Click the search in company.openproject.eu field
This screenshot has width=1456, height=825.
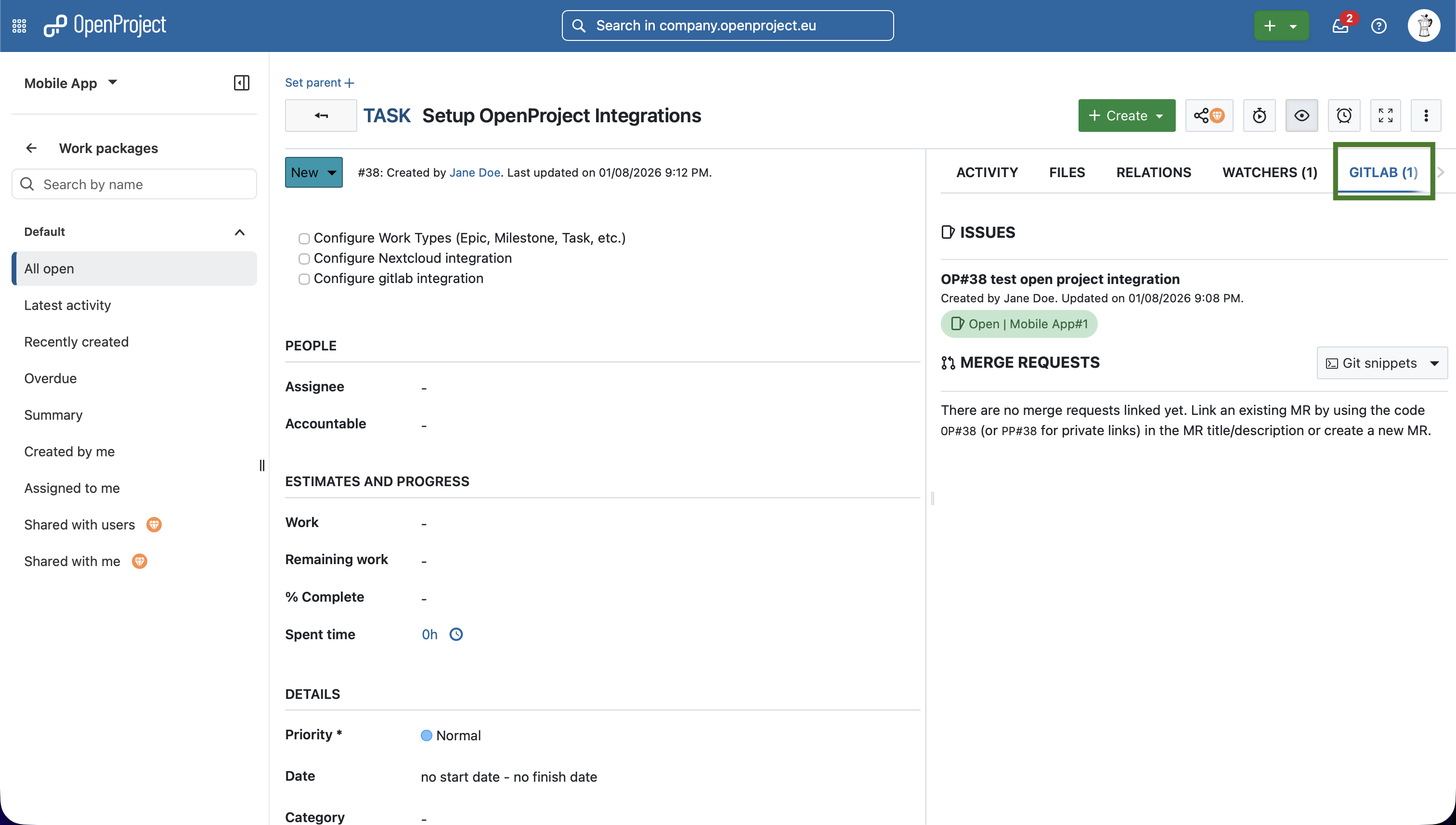[x=728, y=26]
